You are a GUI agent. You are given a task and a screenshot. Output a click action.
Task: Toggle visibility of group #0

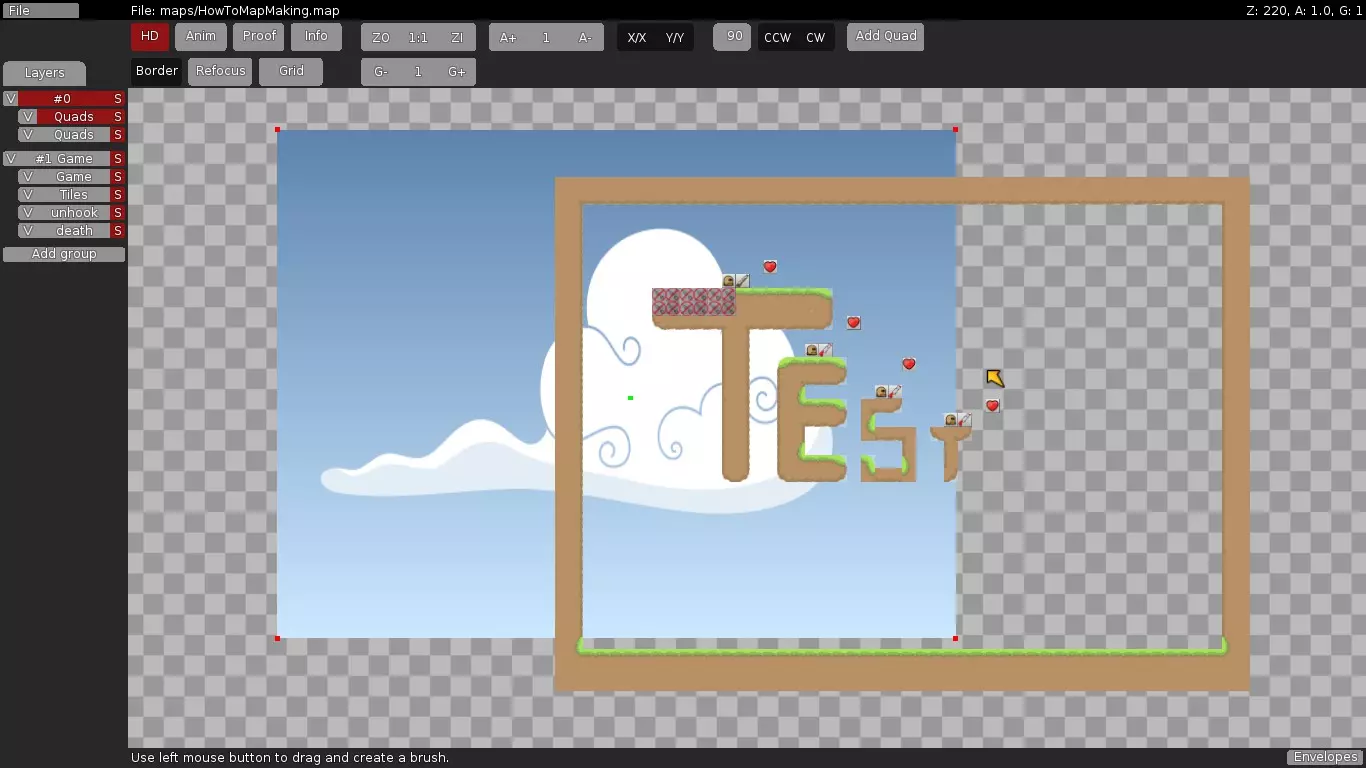coord(11,99)
